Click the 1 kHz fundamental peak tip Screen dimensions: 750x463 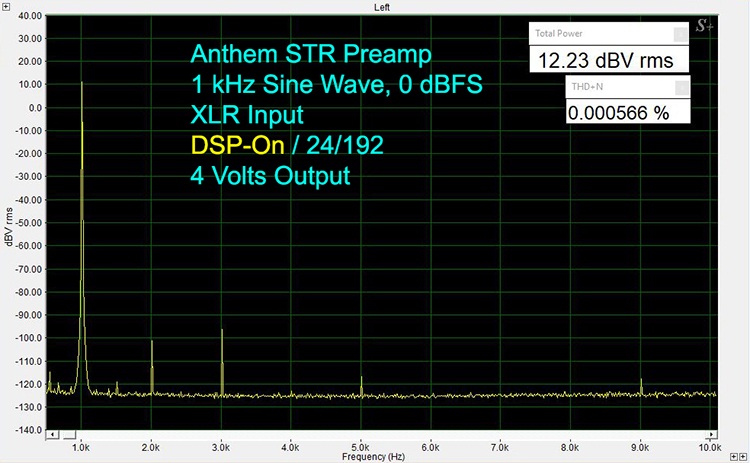click(81, 83)
